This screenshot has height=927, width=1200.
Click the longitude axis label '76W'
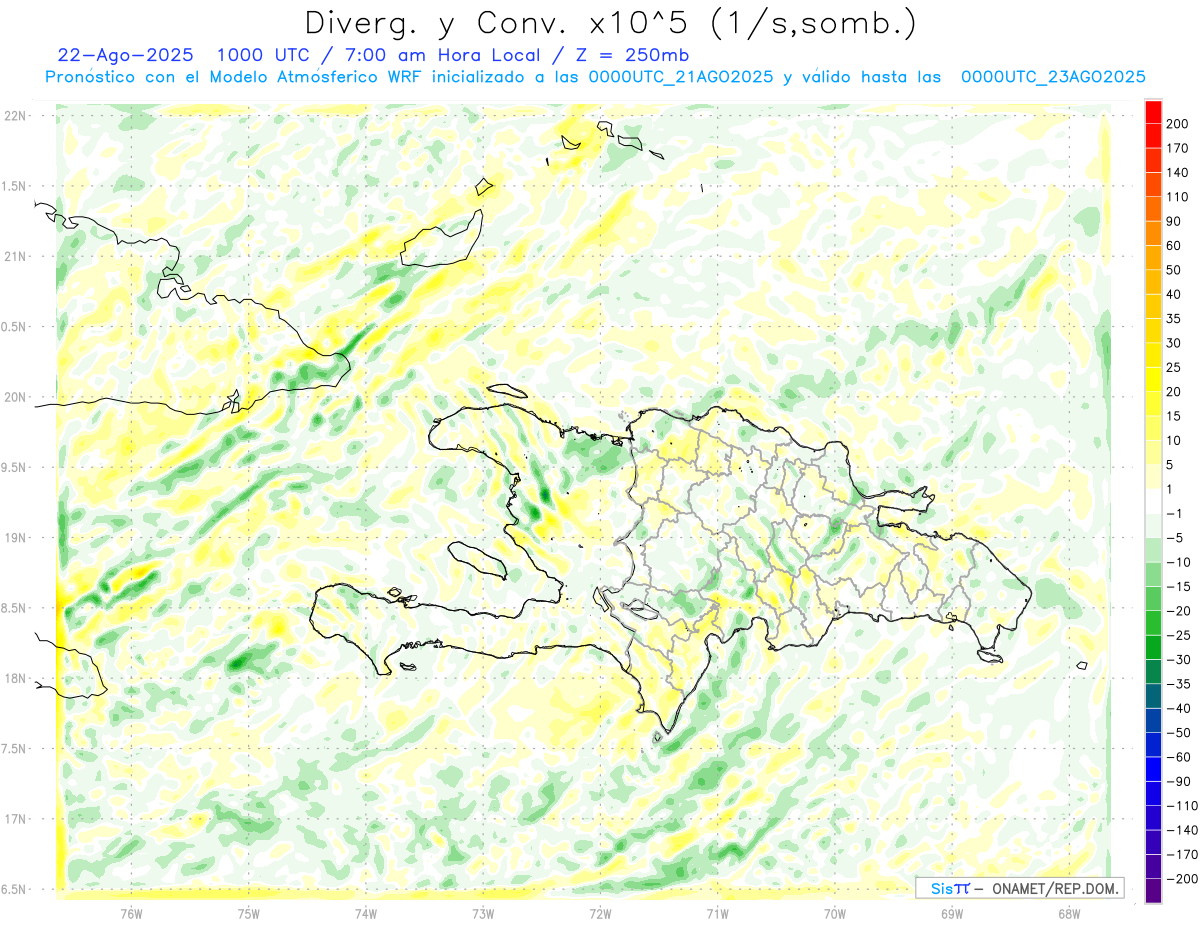click(x=131, y=914)
